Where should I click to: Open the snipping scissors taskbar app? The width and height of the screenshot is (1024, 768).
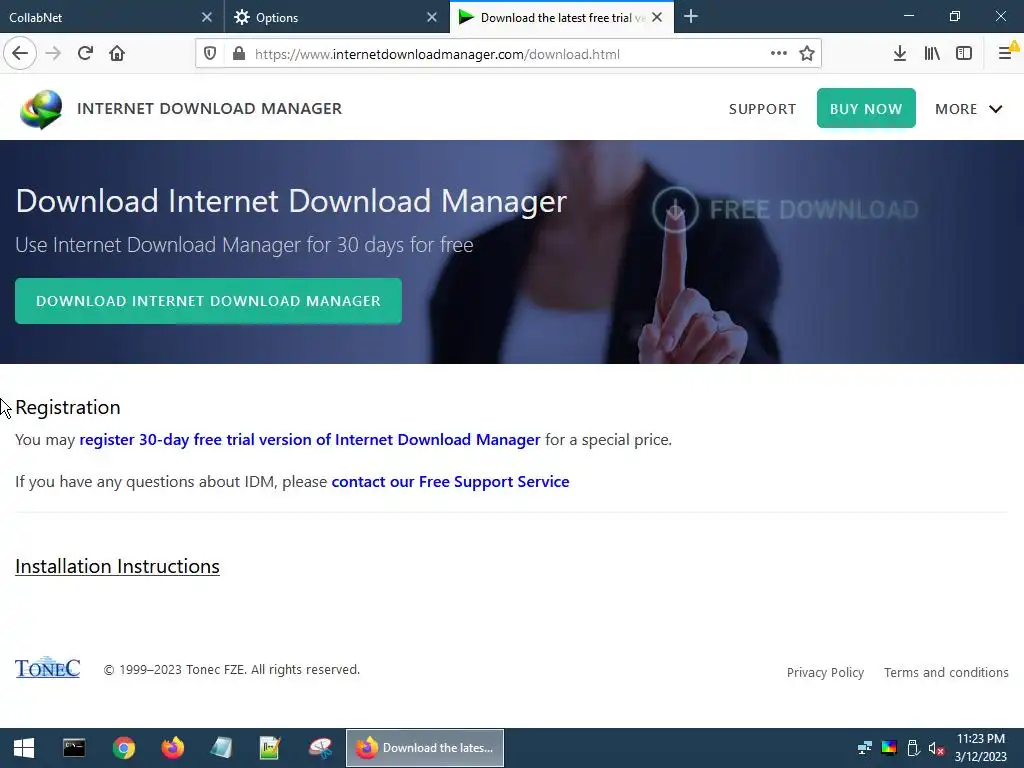point(320,748)
